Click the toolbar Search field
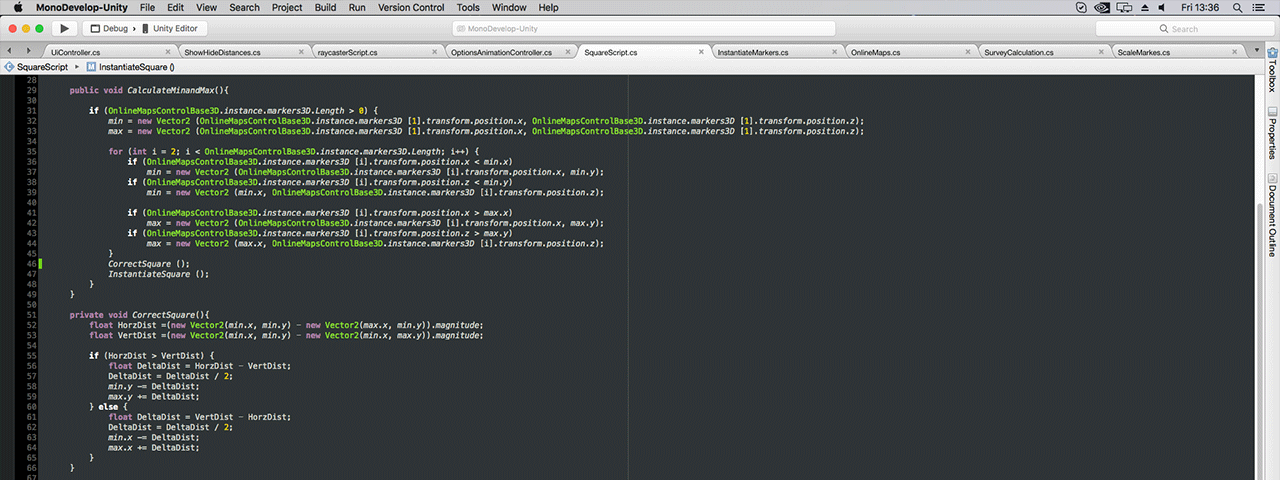The width and height of the screenshot is (1280, 480). click(1183, 29)
